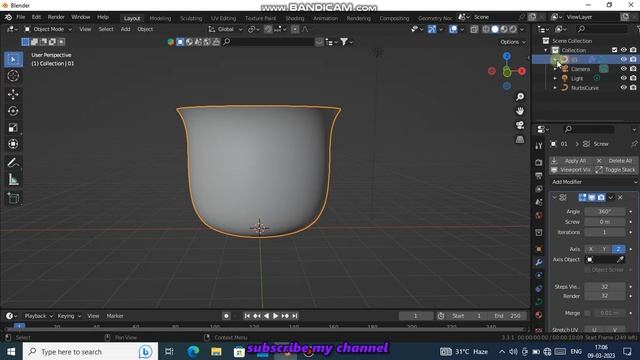The image size is (640, 360).
Task: Enable solid viewport shading sphere
Action: 495,29
